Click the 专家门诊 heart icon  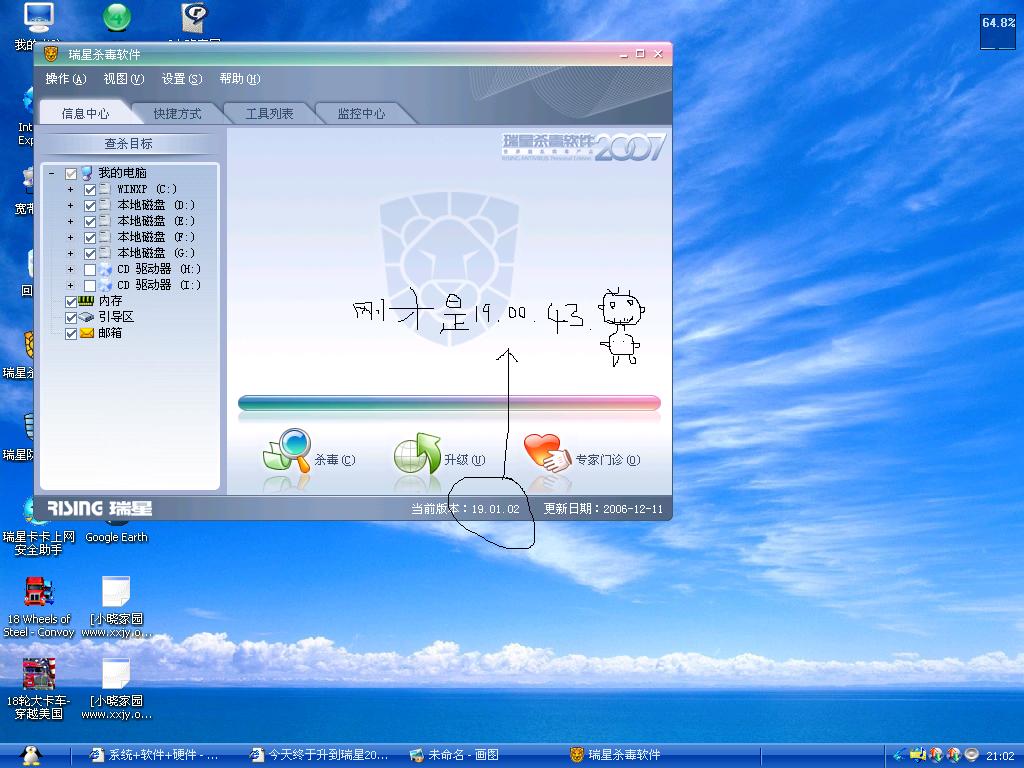click(x=547, y=453)
